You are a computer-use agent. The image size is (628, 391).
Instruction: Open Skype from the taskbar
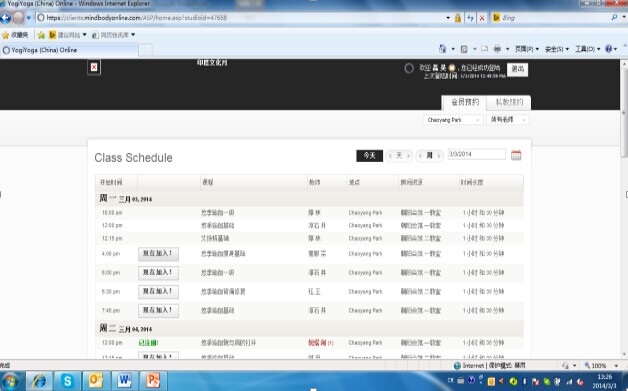tap(67, 380)
